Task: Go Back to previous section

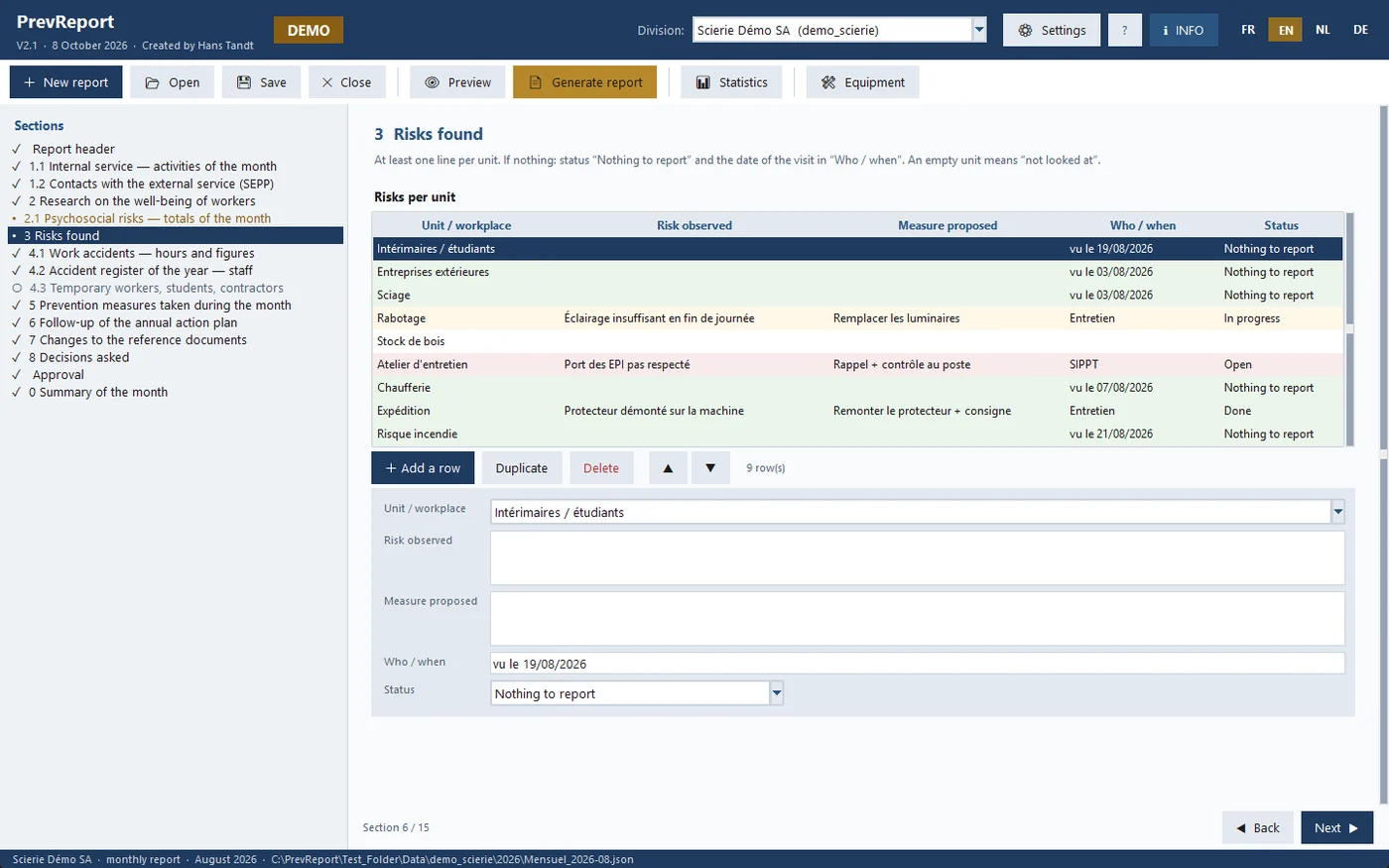Action: point(1258,827)
